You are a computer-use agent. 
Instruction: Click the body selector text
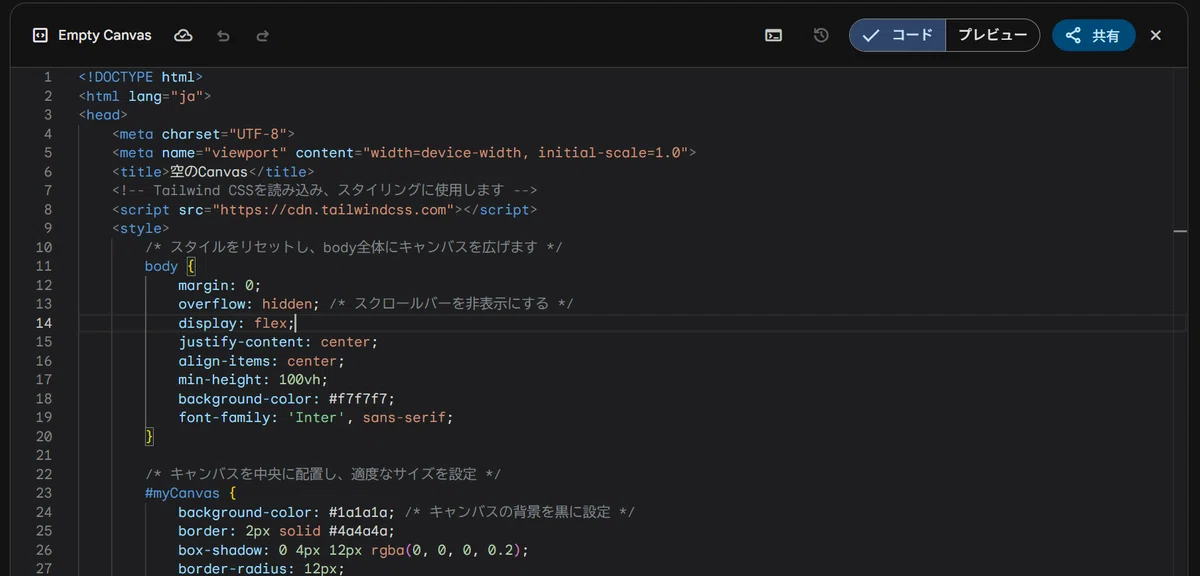tap(161, 267)
